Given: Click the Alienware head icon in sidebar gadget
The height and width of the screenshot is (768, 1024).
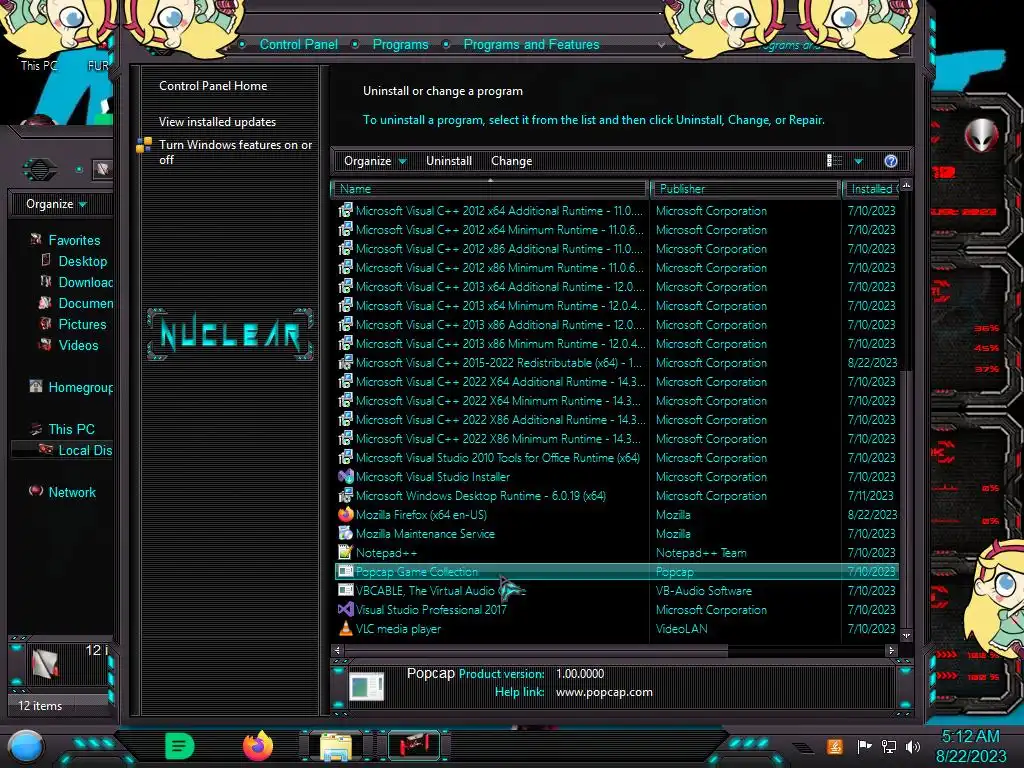Looking at the screenshot, I should coord(981,136).
